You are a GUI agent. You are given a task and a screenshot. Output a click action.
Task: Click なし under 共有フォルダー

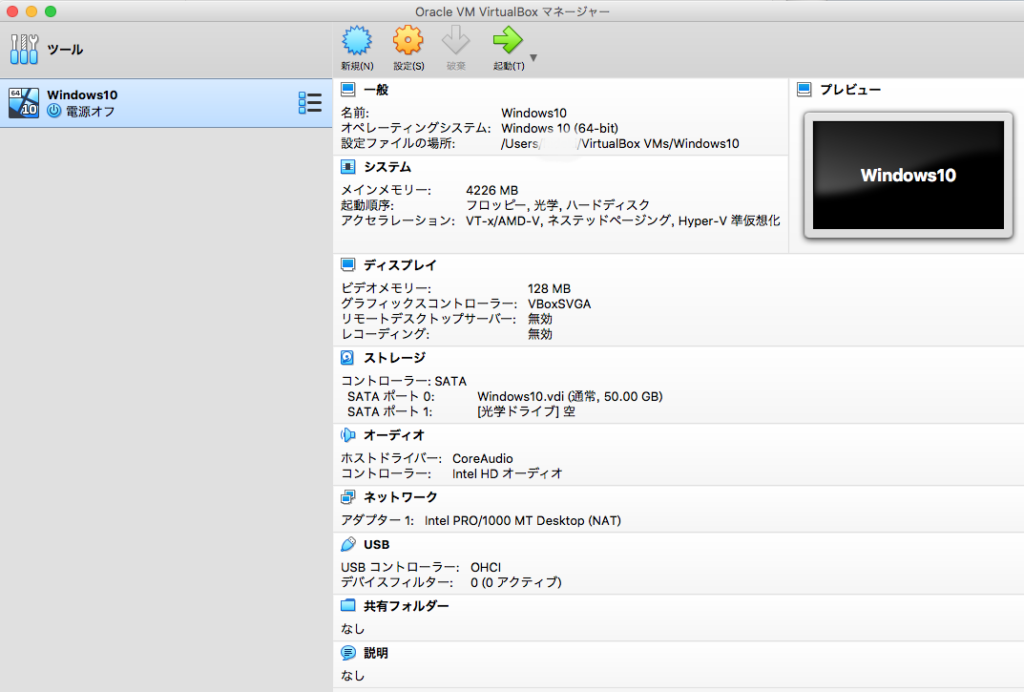[353, 629]
